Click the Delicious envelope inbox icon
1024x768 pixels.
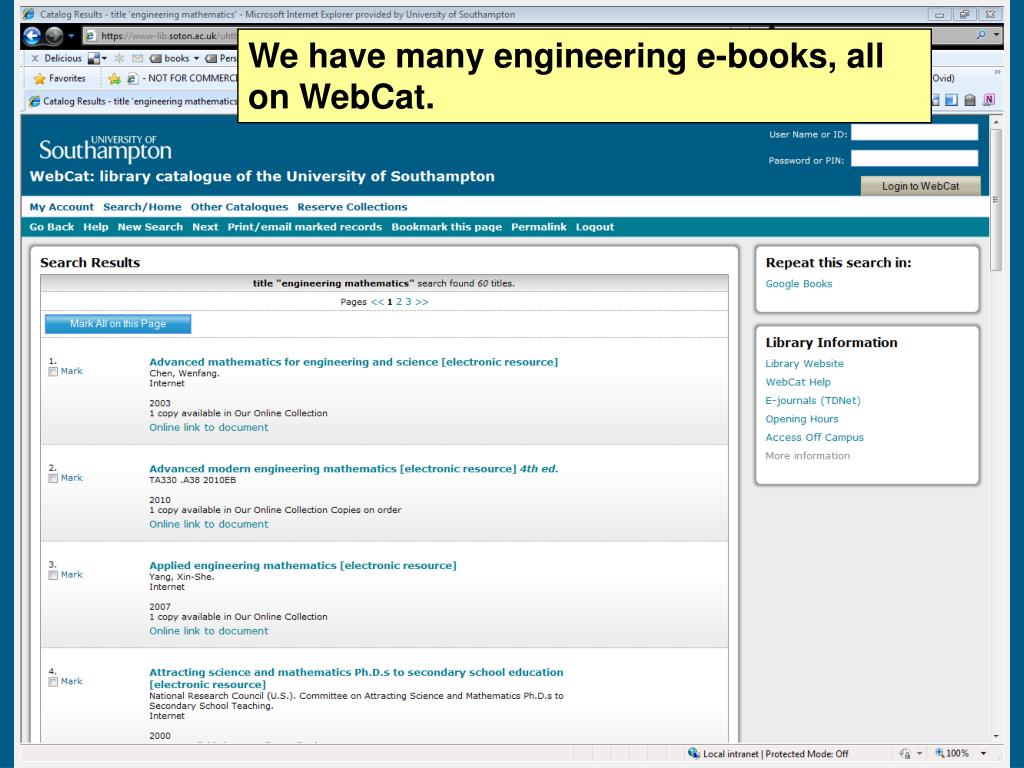[137, 58]
